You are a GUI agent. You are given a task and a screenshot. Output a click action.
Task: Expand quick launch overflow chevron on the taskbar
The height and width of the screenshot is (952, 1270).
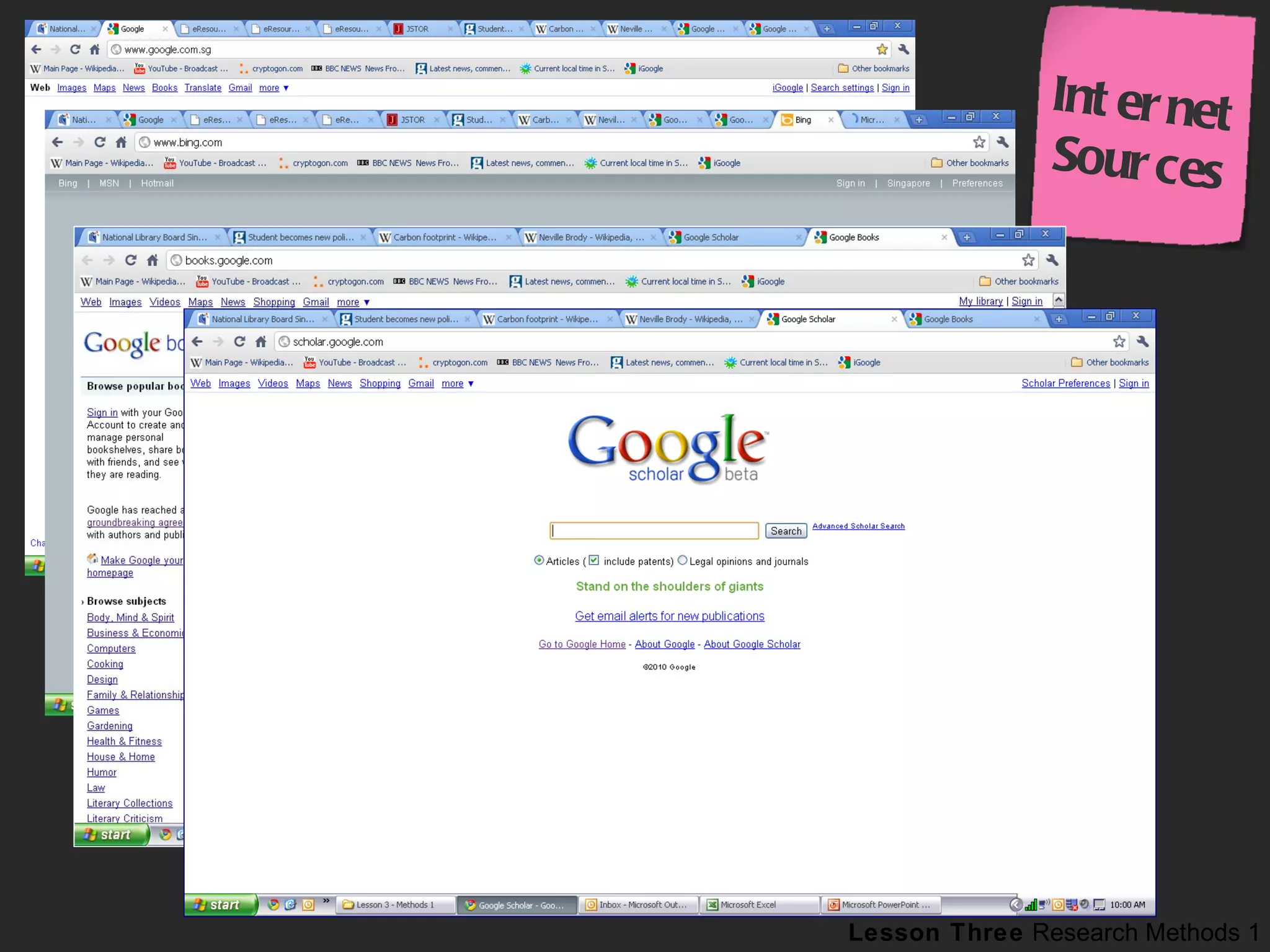pyautogui.click(x=326, y=901)
